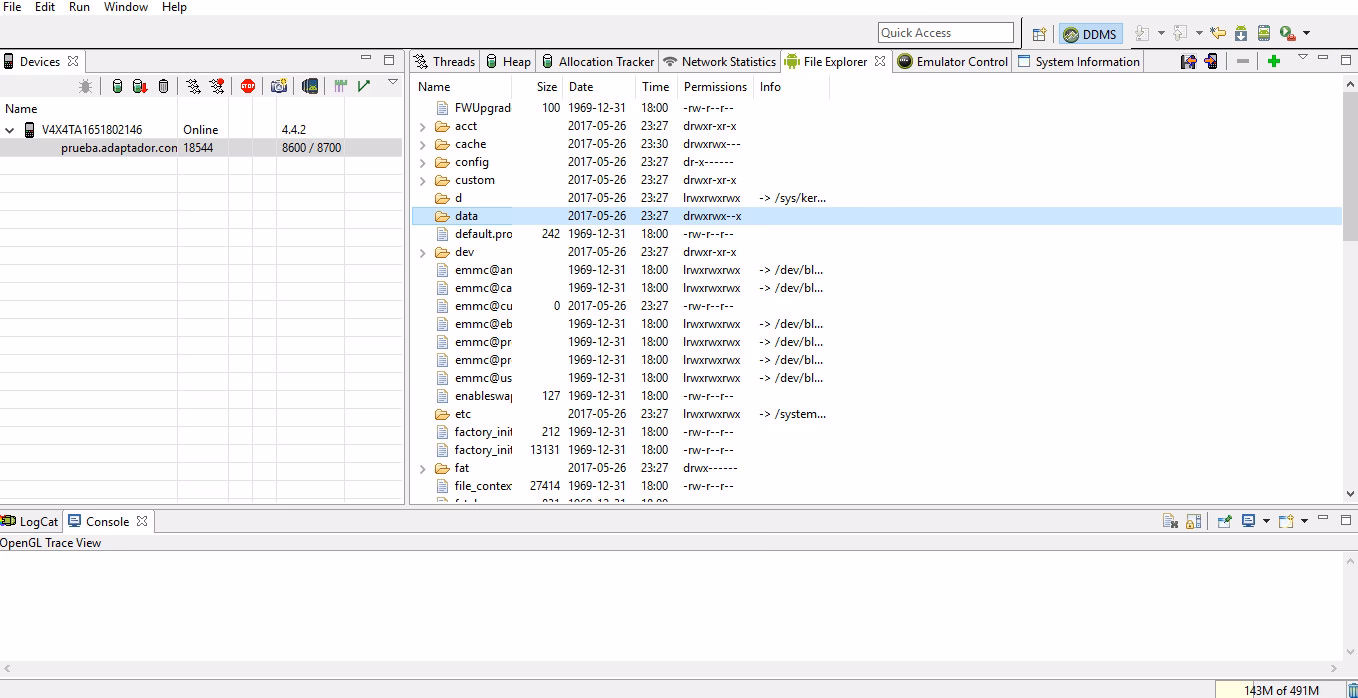Run garbage collector via status bar trash icon
The width and height of the screenshot is (1358, 698).
click(1352, 690)
